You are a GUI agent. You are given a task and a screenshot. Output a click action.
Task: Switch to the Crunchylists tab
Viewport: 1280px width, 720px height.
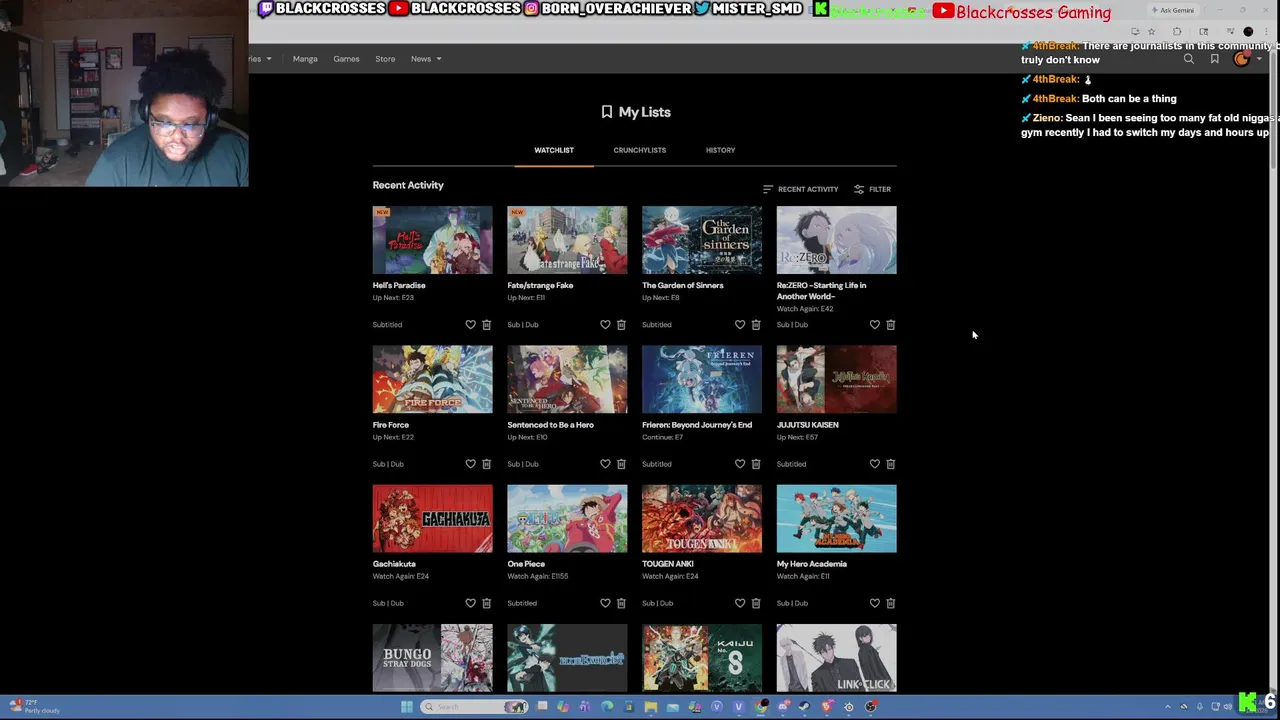point(640,150)
